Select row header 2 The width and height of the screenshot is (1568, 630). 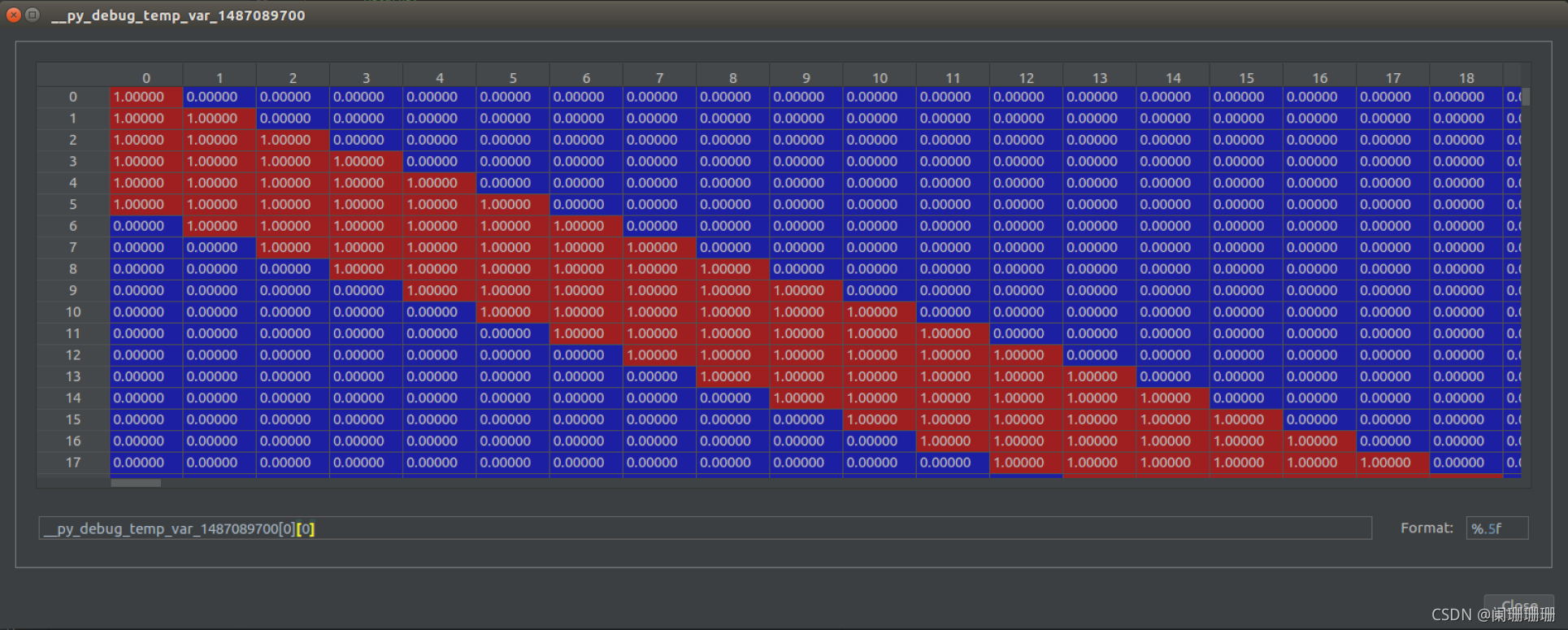tap(73, 140)
